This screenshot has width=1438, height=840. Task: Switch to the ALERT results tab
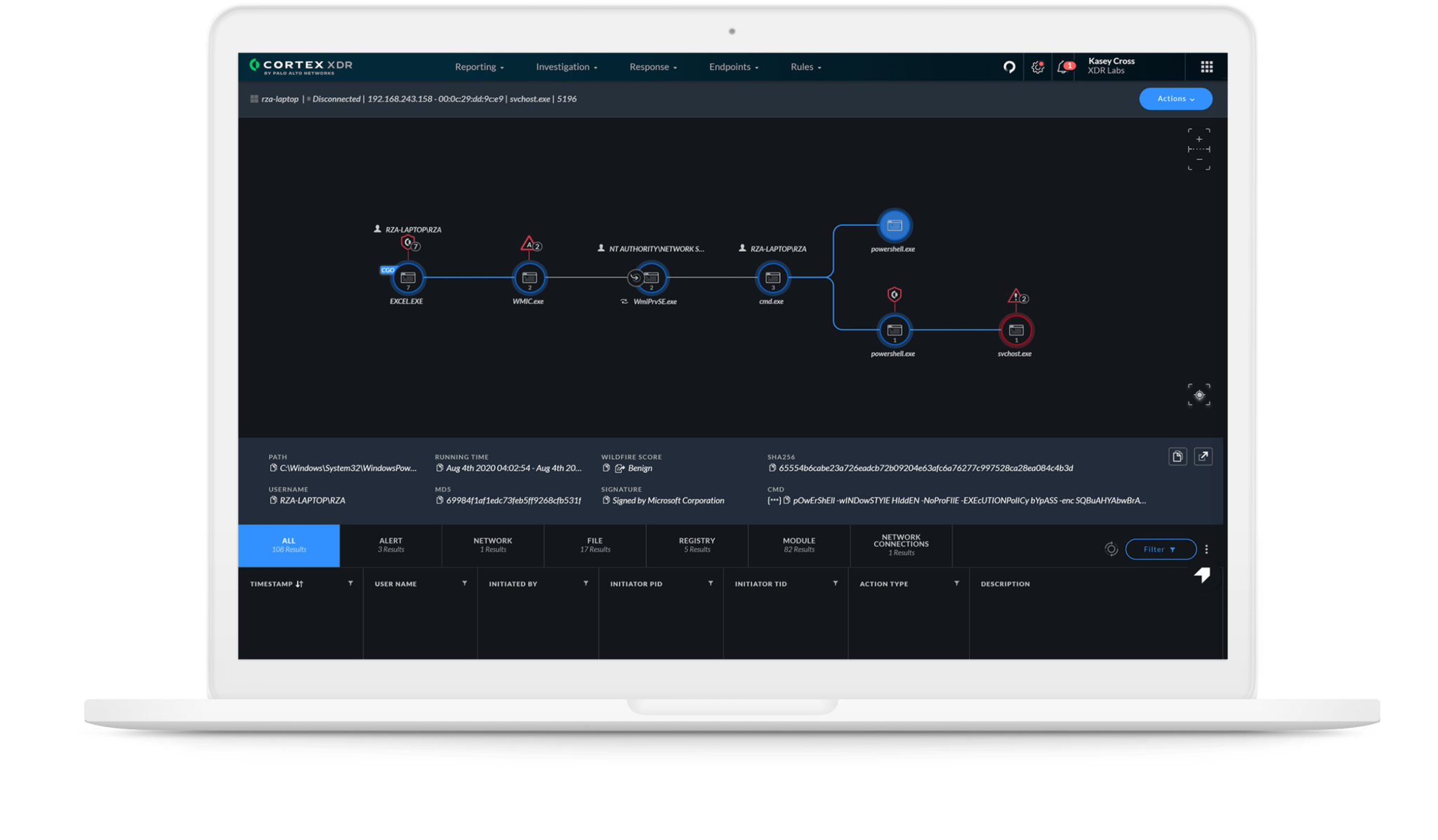click(390, 545)
